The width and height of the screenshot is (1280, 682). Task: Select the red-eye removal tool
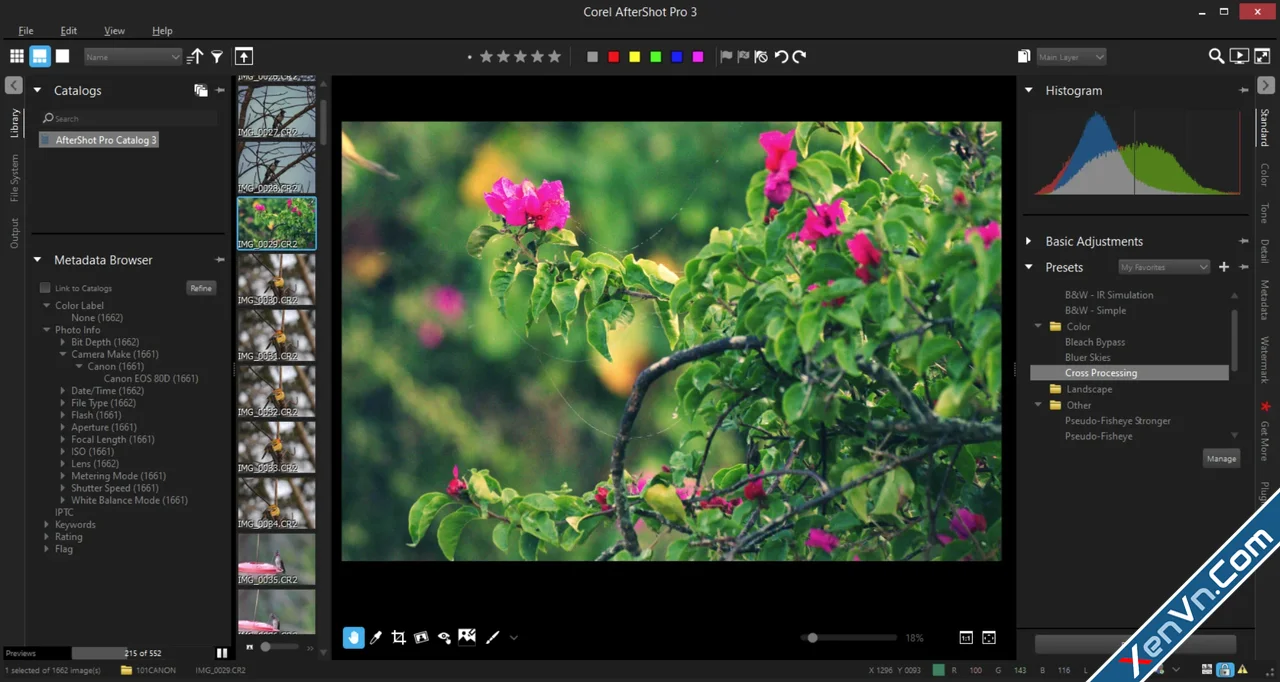pyautogui.click(x=444, y=637)
